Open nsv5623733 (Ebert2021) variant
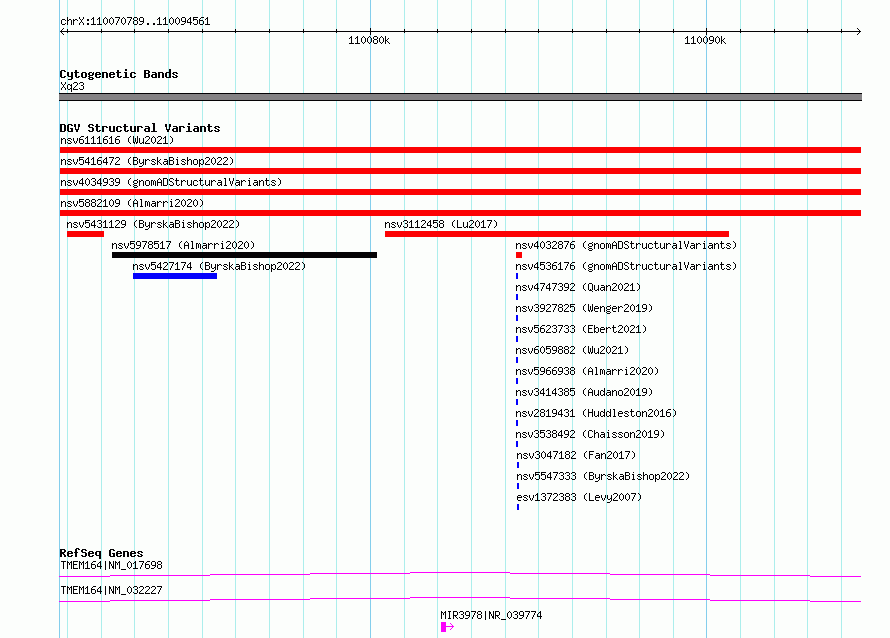This screenshot has height=638, width=890. [581, 329]
